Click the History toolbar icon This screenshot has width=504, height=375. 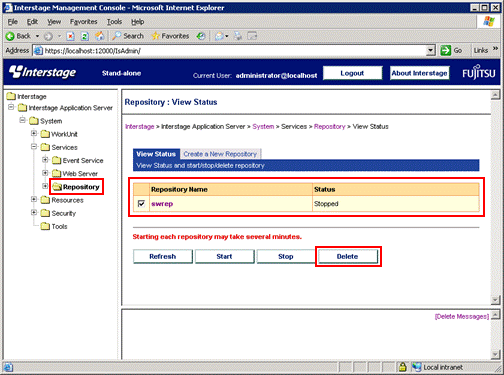(201, 36)
